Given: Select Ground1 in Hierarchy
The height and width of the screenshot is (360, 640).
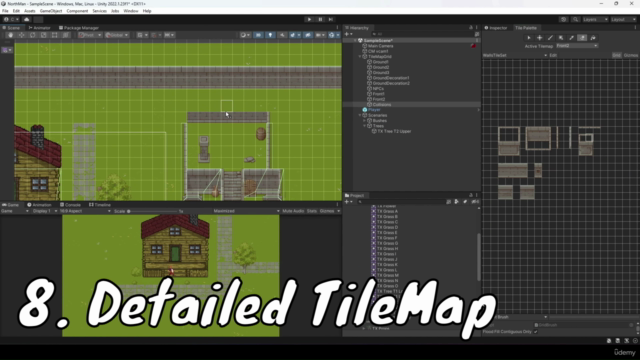Looking at the screenshot, I should (x=380, y=62).
